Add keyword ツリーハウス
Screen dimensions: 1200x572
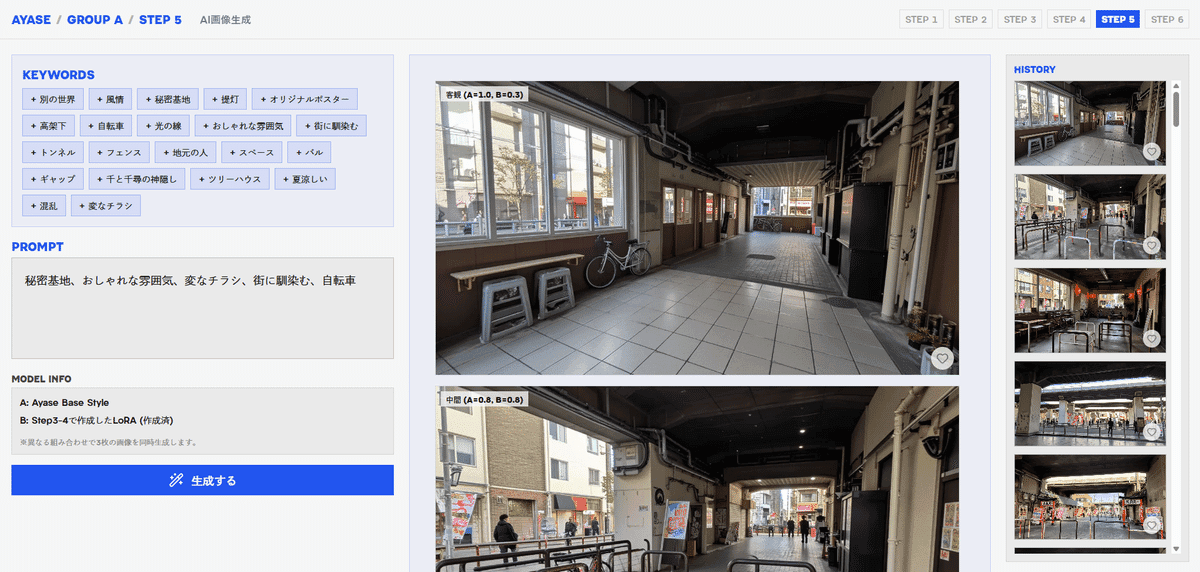(x=232, y=179)
